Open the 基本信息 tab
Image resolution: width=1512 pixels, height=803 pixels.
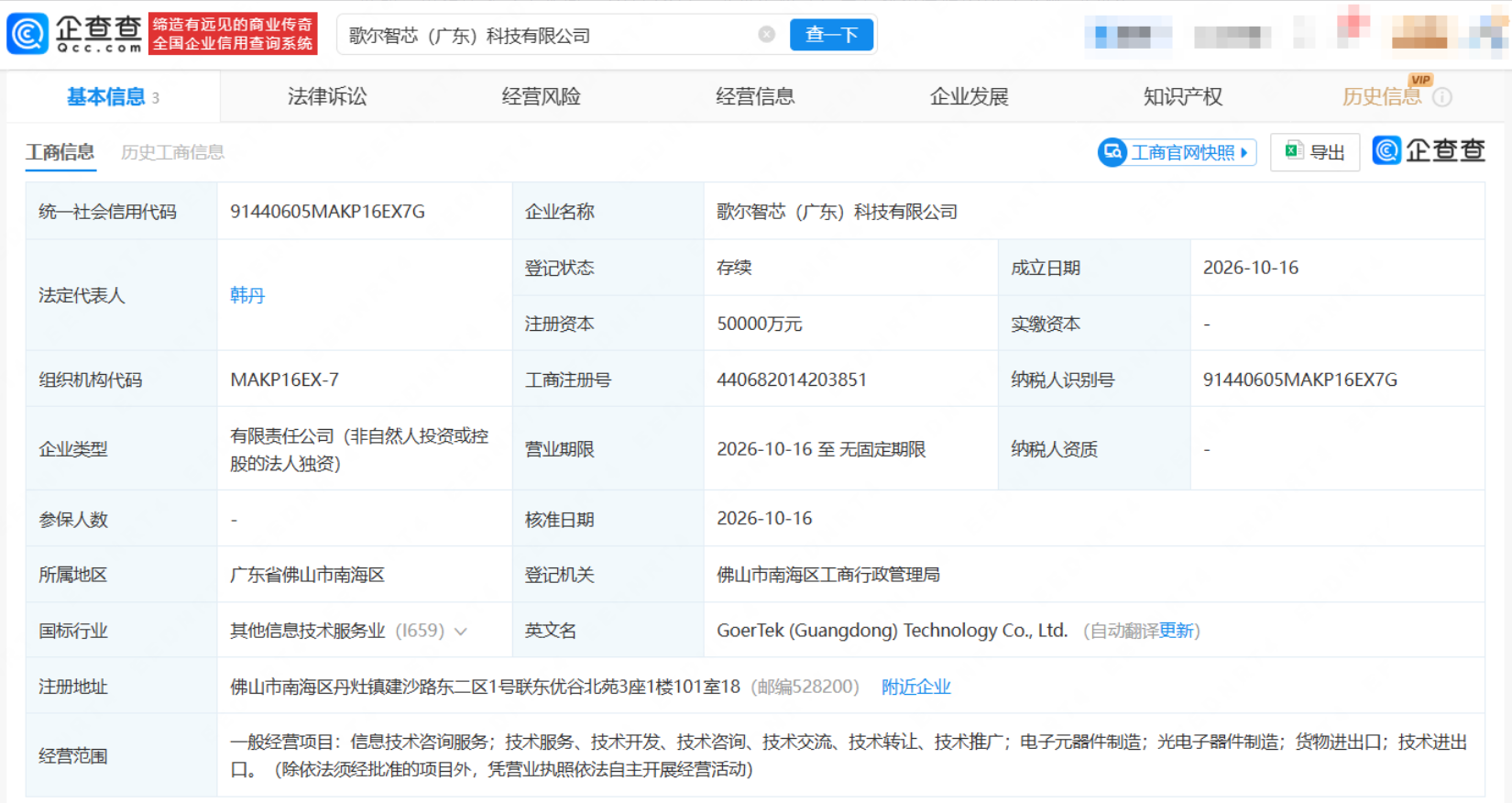tap(113, 97)
